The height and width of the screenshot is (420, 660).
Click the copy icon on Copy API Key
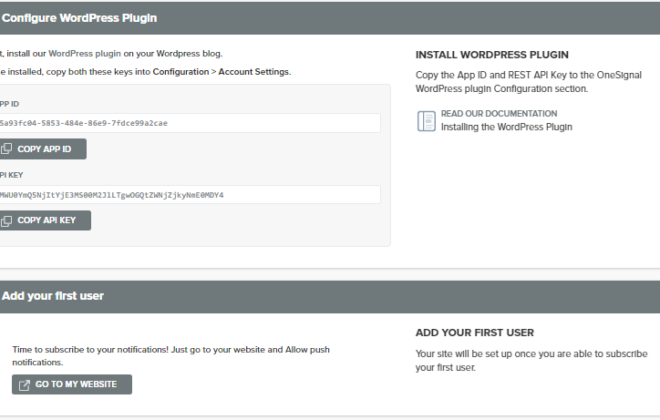[x=6, y=221]
